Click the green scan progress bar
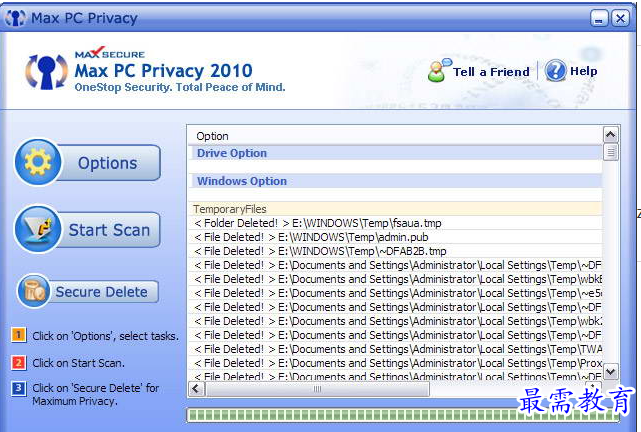Screen dimensions: 641x432 (x=403, y=415)
